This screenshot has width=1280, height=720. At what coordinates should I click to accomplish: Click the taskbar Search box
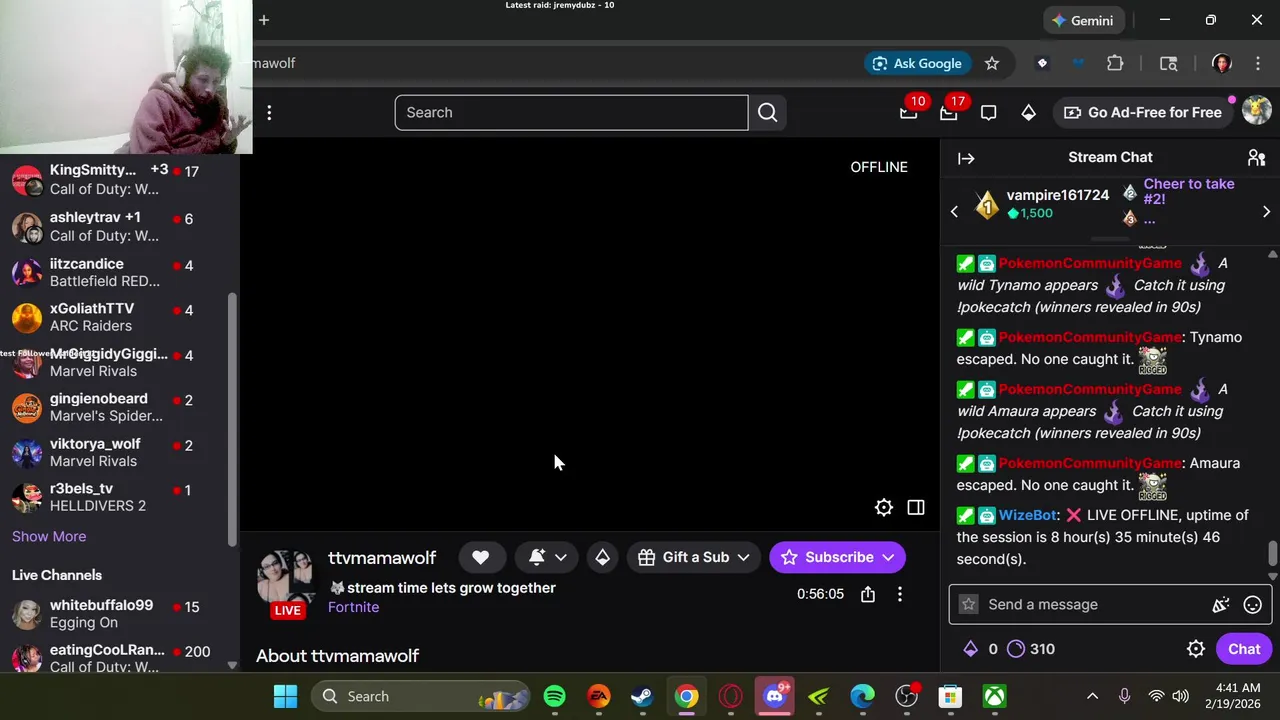tap(420, 696)
